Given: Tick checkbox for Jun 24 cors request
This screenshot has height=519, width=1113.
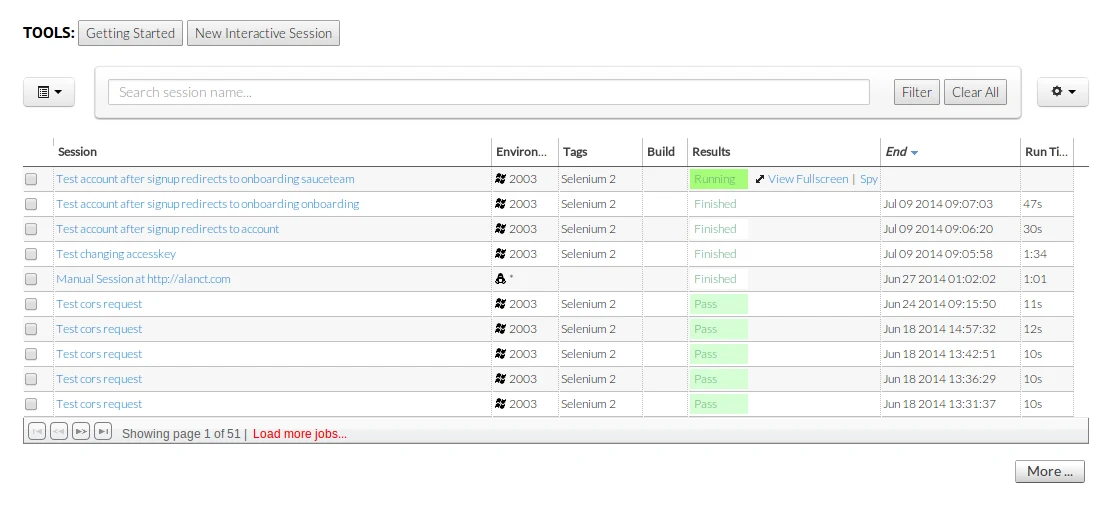Looking at the screenshot, I should (31, 304).
